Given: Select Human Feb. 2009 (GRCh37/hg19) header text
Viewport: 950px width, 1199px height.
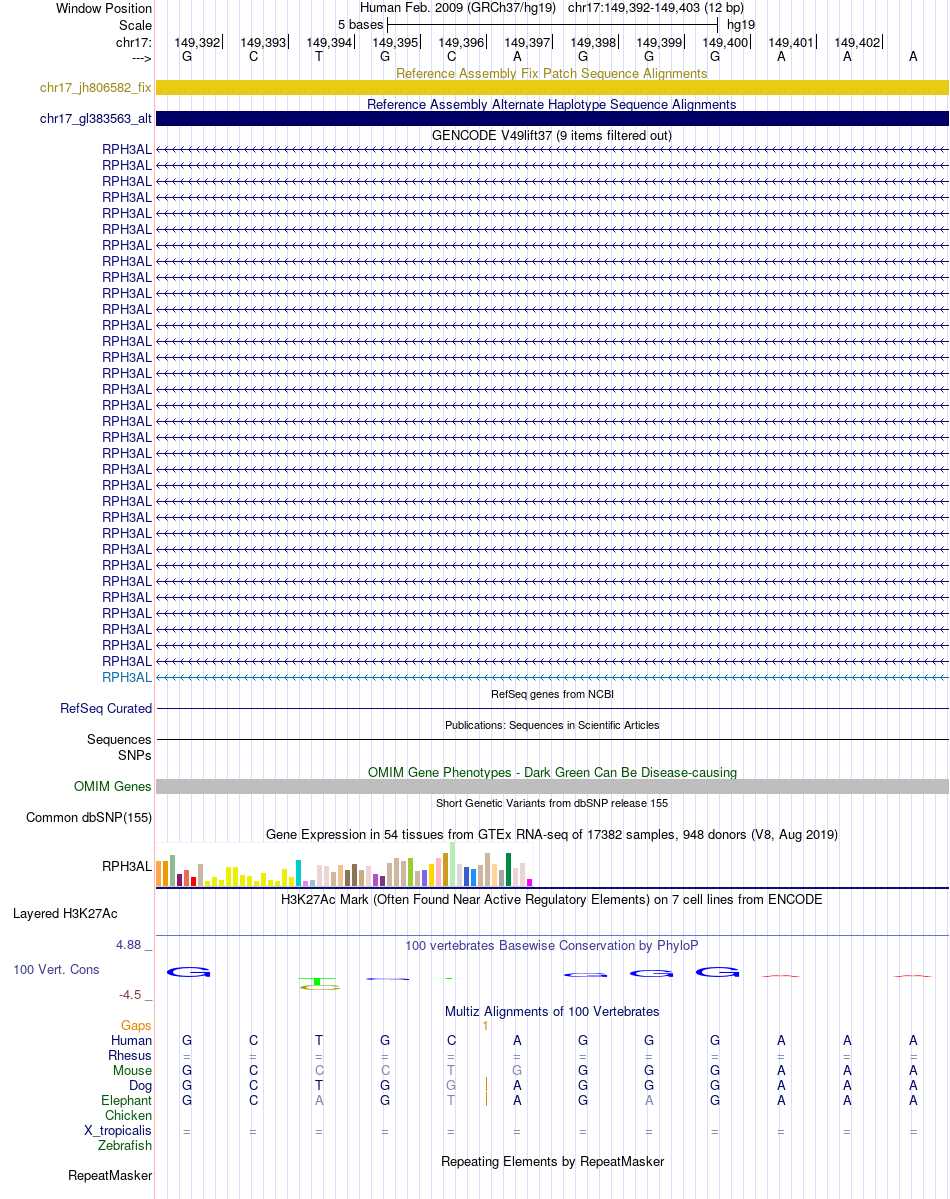Looking at the screenshot, I should click(x=457, y=8).
